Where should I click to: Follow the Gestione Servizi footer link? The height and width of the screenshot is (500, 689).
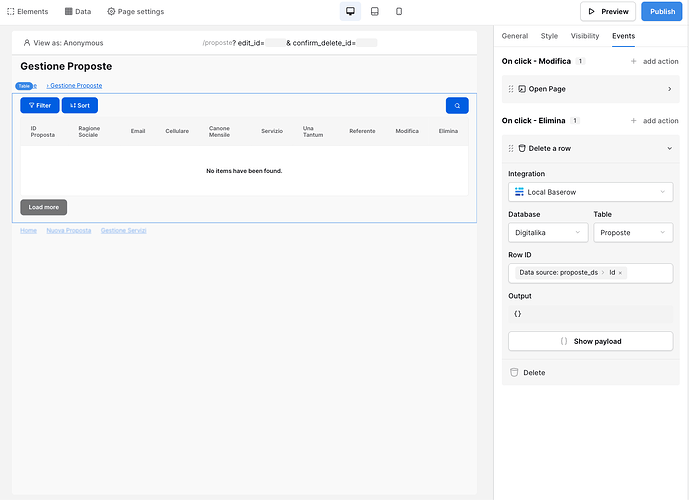123,231
